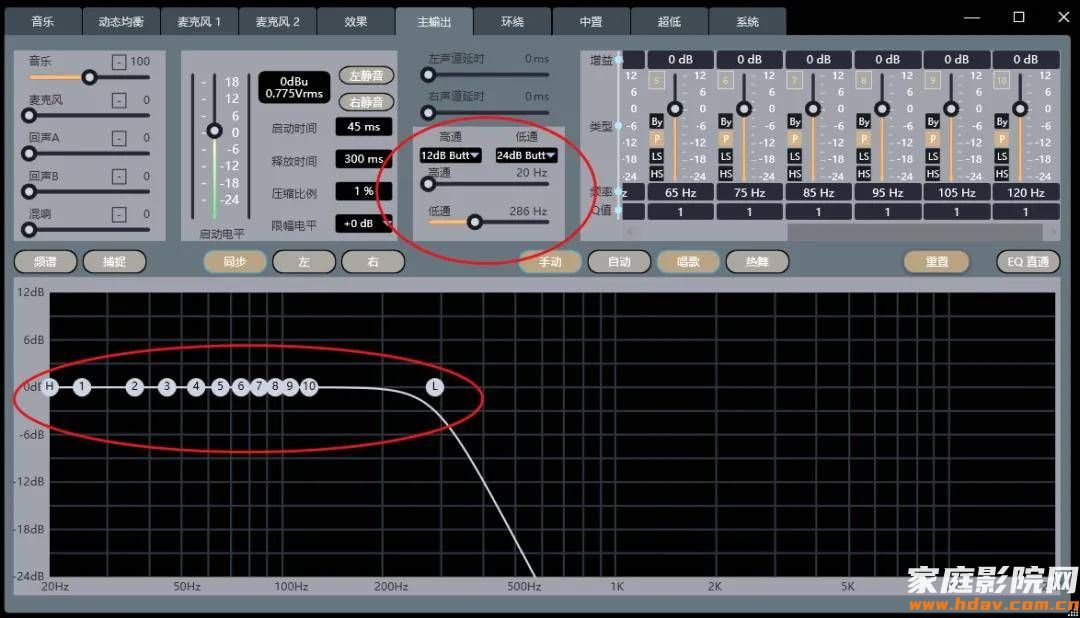Toggle band number 6 box above 75 Hz
This screenshot has height=618, width=1080.
[x=725, y=81]
